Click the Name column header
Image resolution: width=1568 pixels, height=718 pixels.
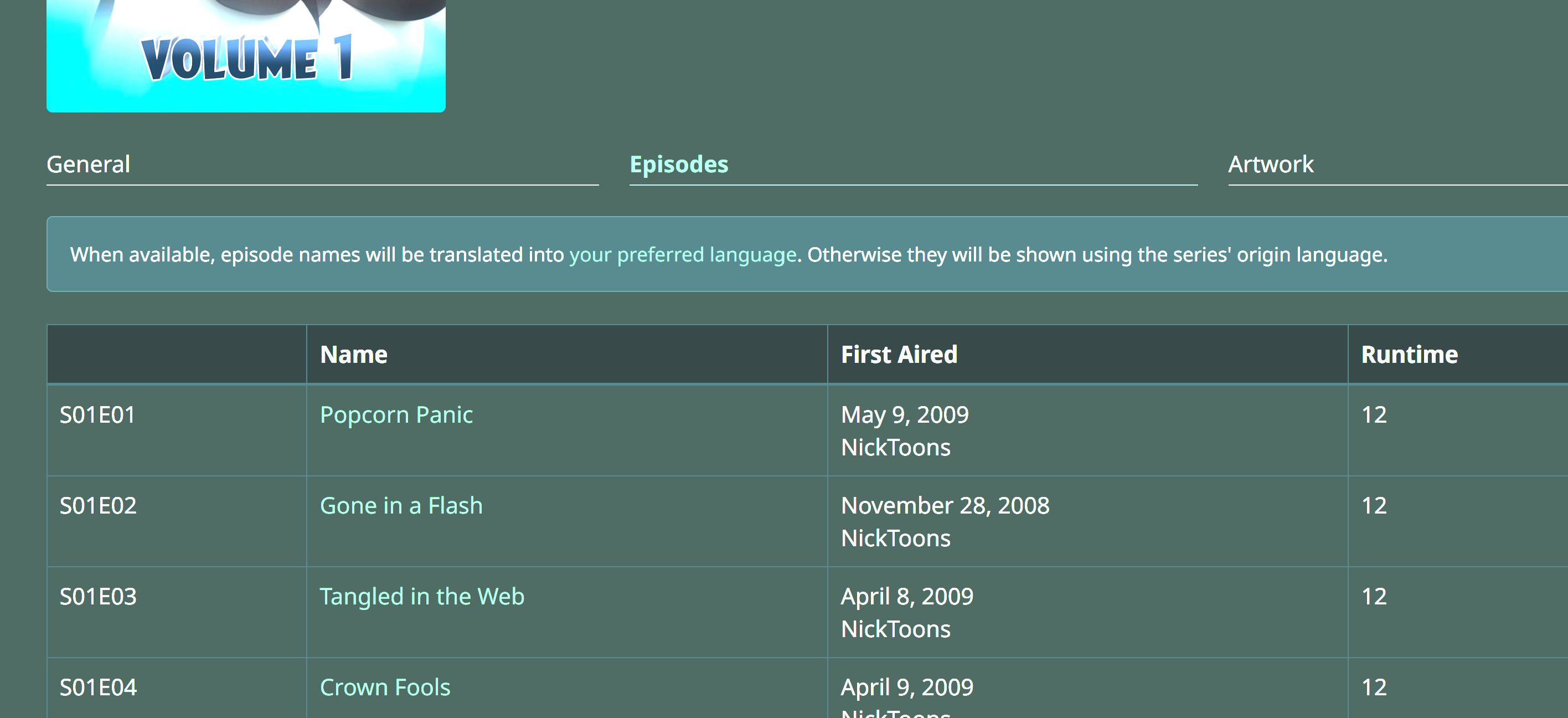pyautogui.click(x=354, y=355)
